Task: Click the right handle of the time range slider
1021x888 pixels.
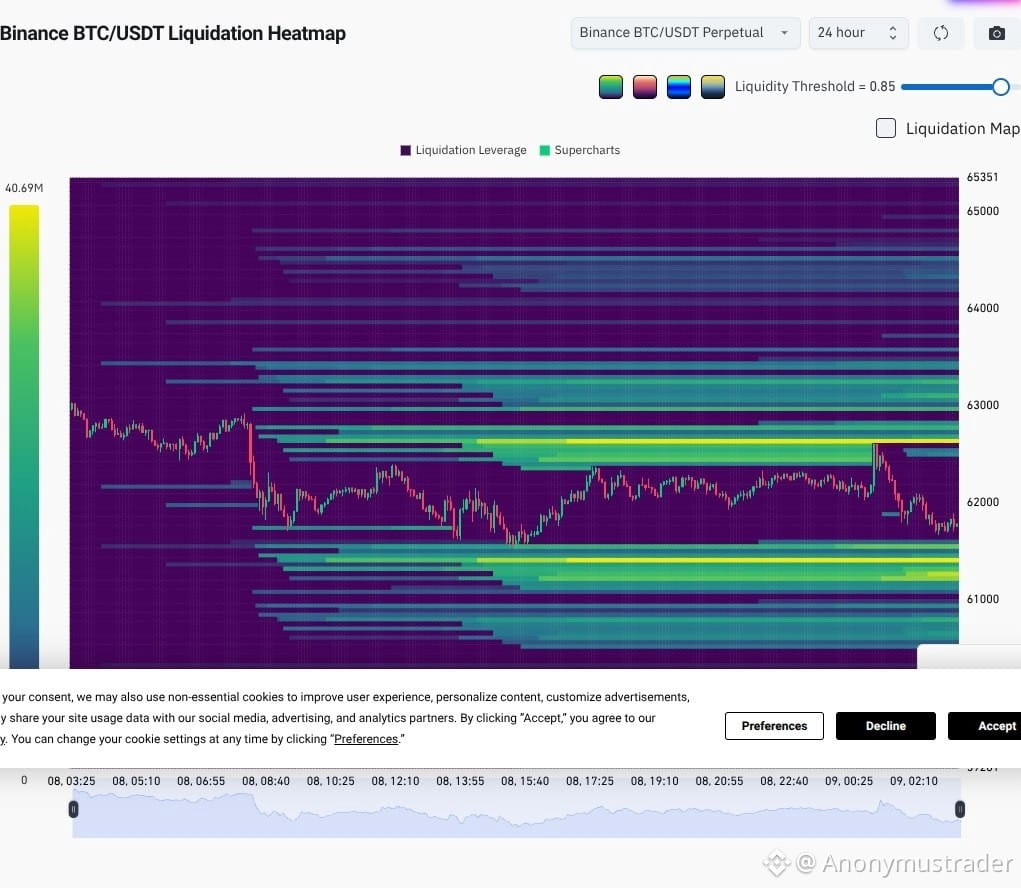Action: coord(960,809)
